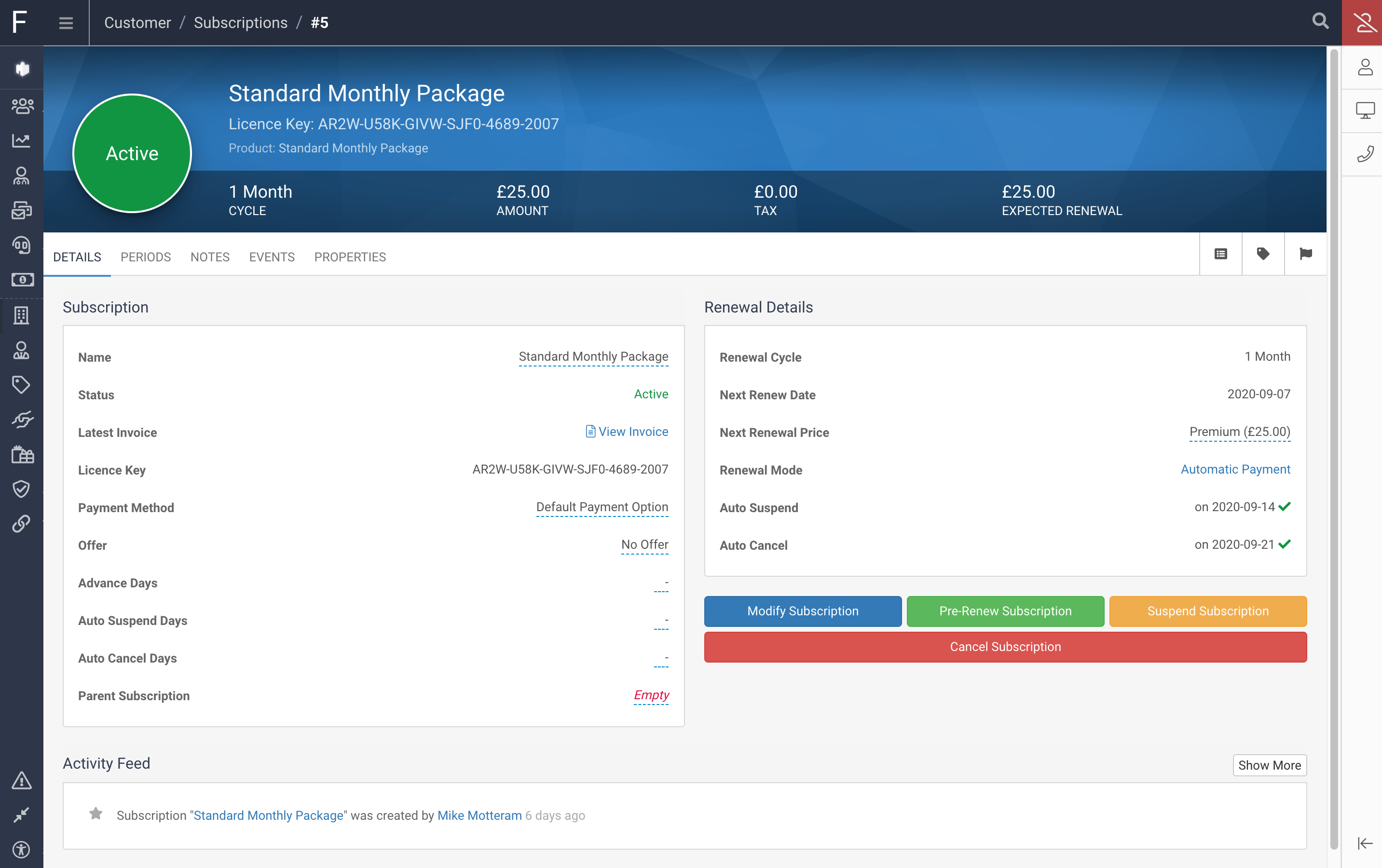
Task: Click the link chain icon in left sidebar
Action: (22, 523)
